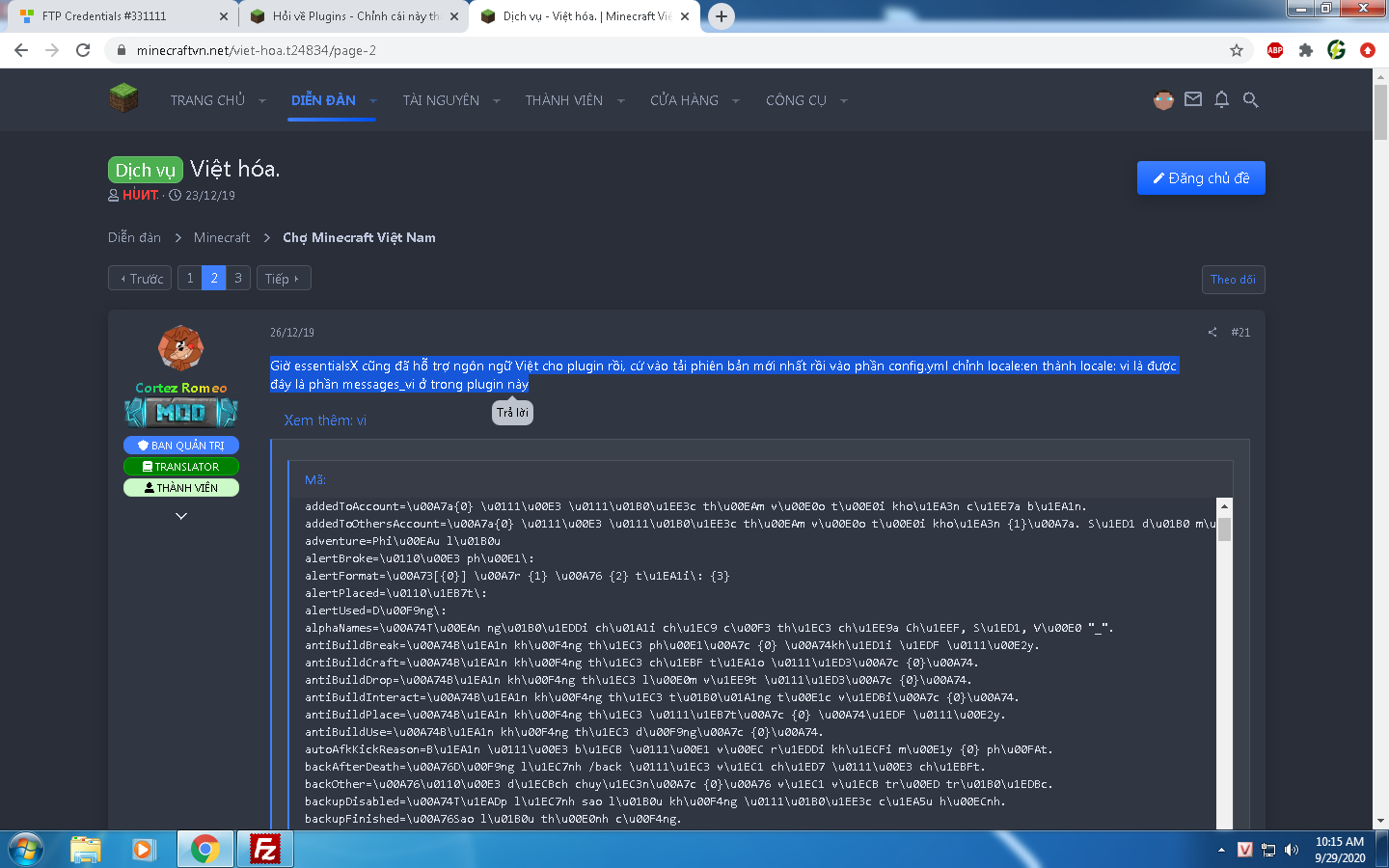The image size is (1389, 868).
Task: Open notifications bell icon
Action: 1221,99
